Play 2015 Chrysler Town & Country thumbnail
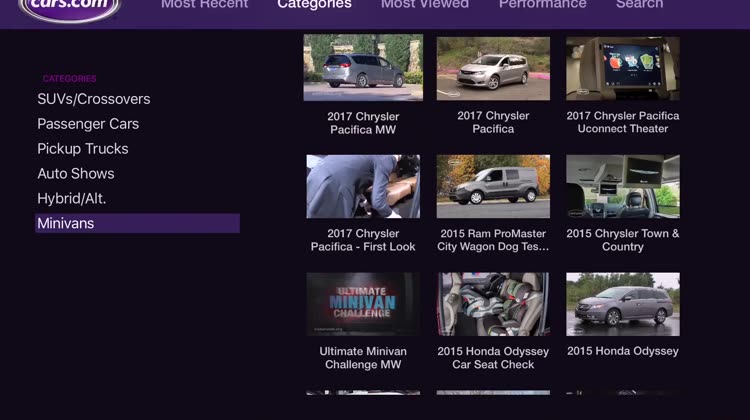The image size is (750, 420). (623, 186)
